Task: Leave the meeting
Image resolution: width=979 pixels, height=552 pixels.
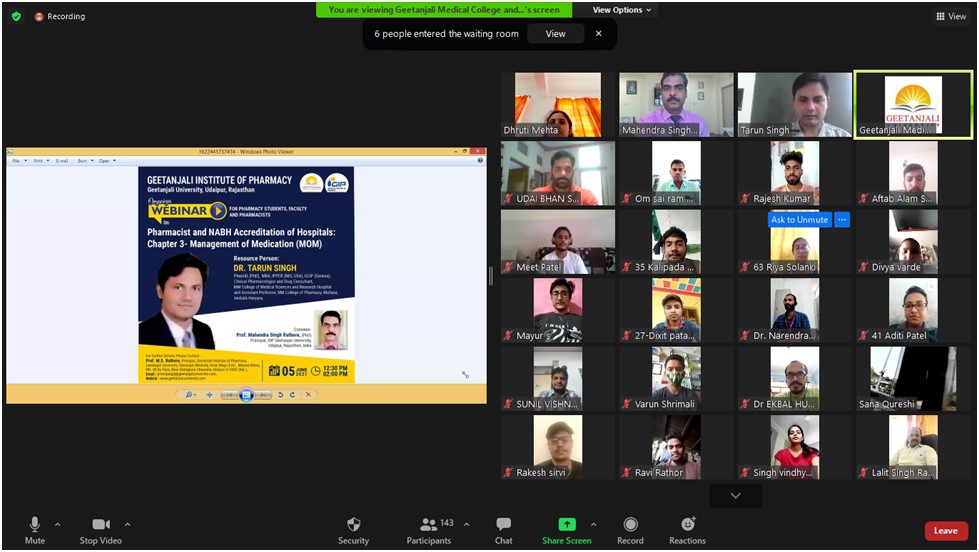Action: [946, 531]
